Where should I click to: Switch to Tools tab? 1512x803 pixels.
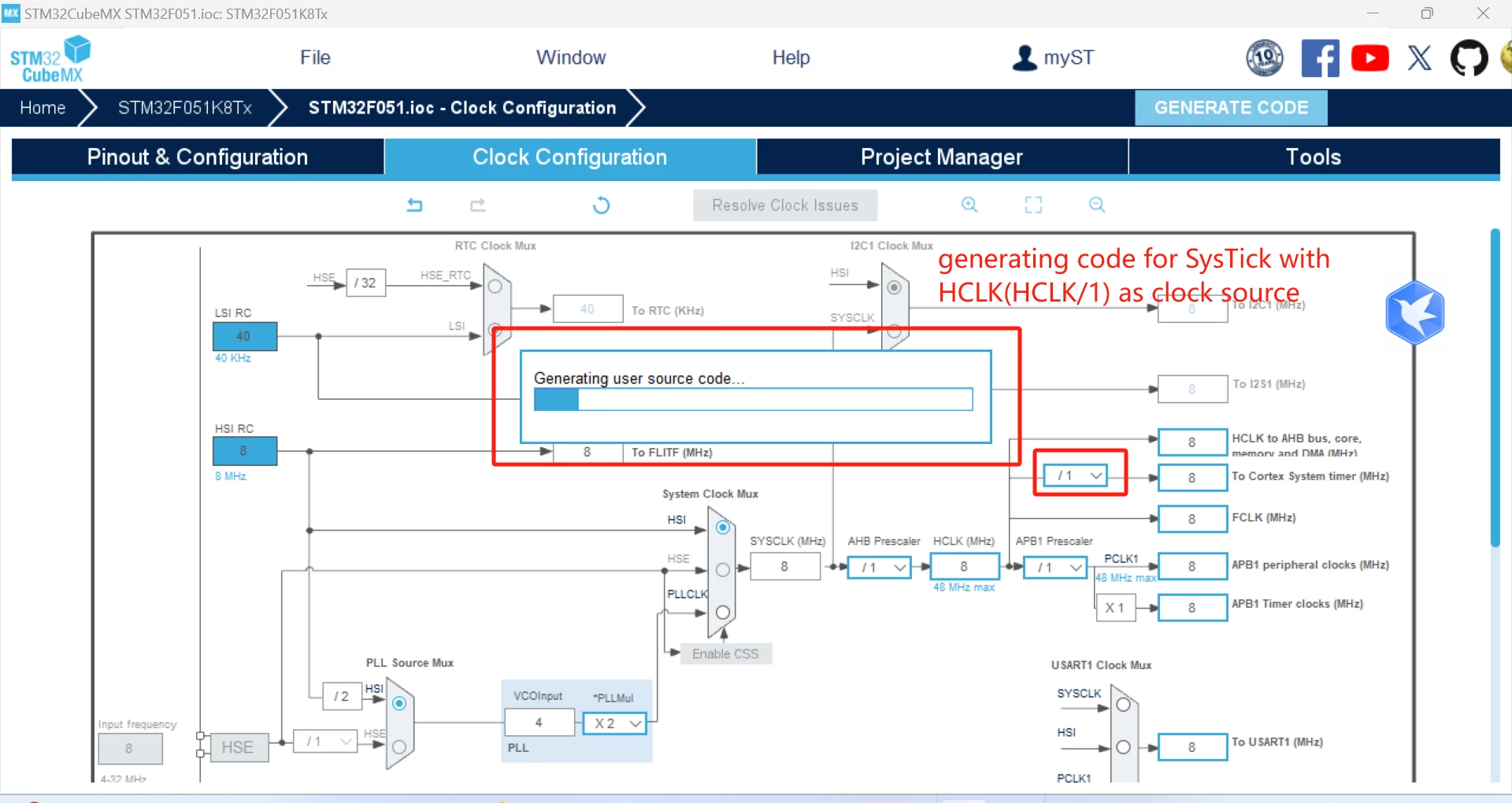pyautogui.click(x=1314, y=157)
